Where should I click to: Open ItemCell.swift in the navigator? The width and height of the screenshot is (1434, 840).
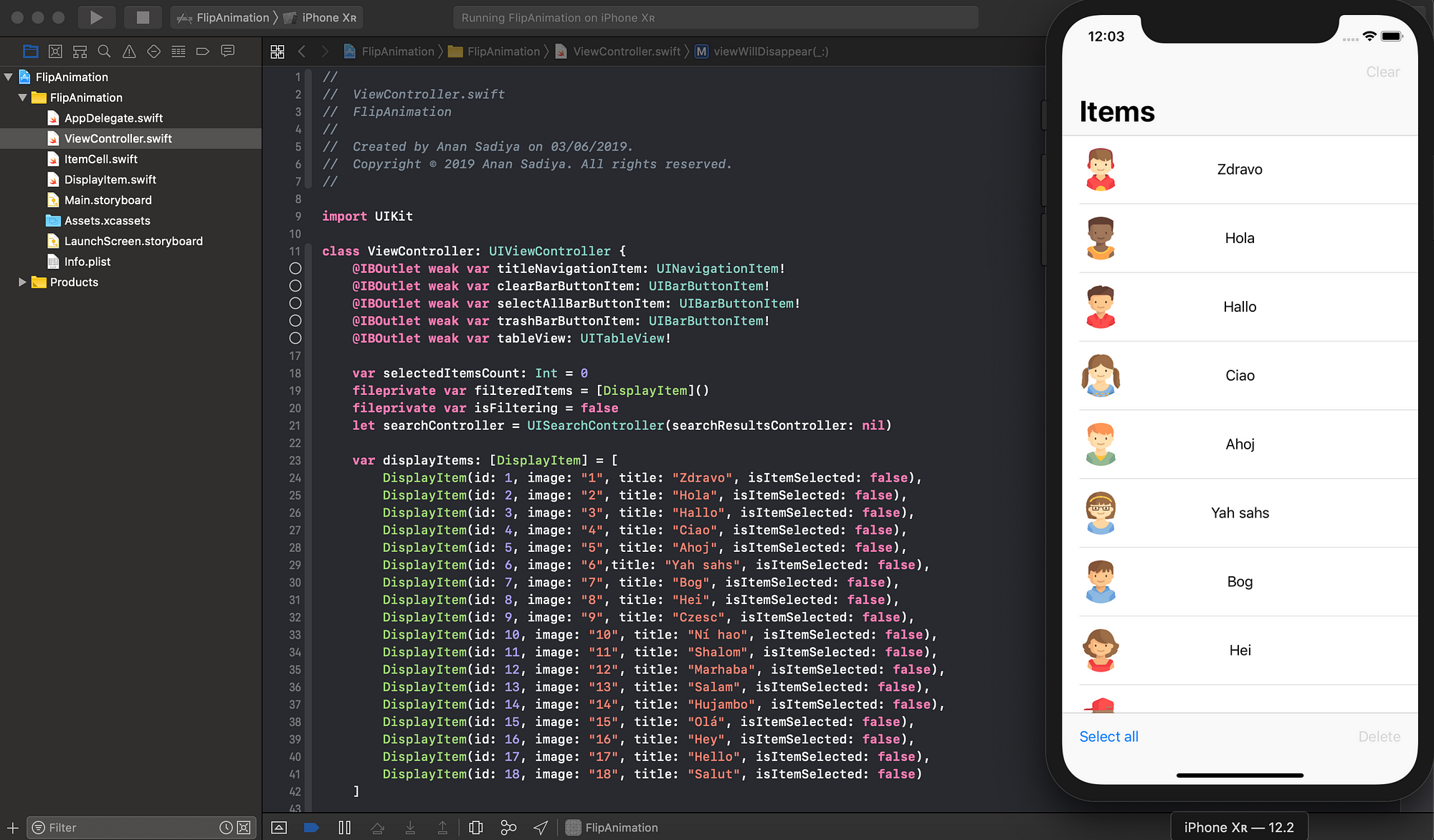click(x=100, y=159)
